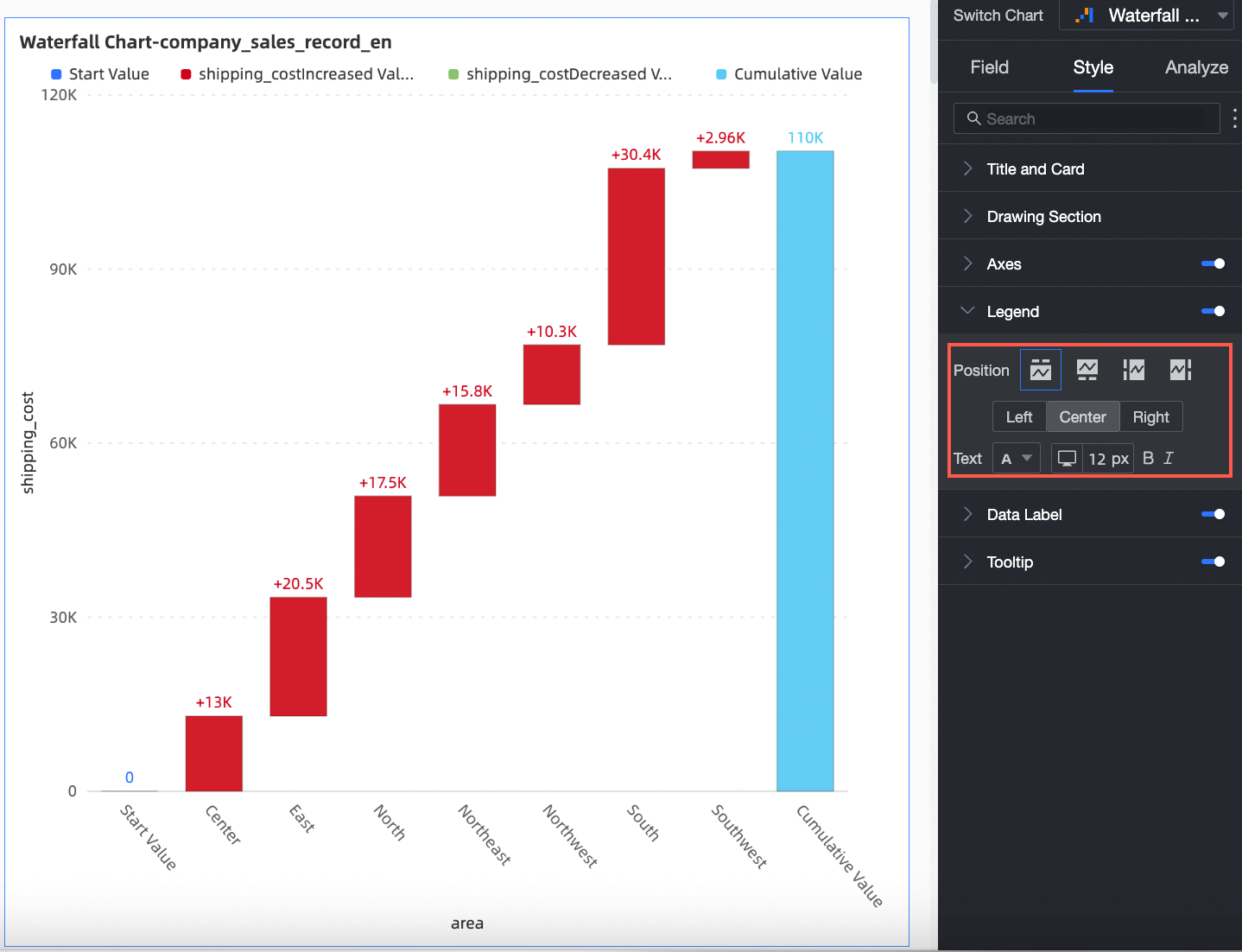Click the Waterfall chart type icon

pos(1085,16)
